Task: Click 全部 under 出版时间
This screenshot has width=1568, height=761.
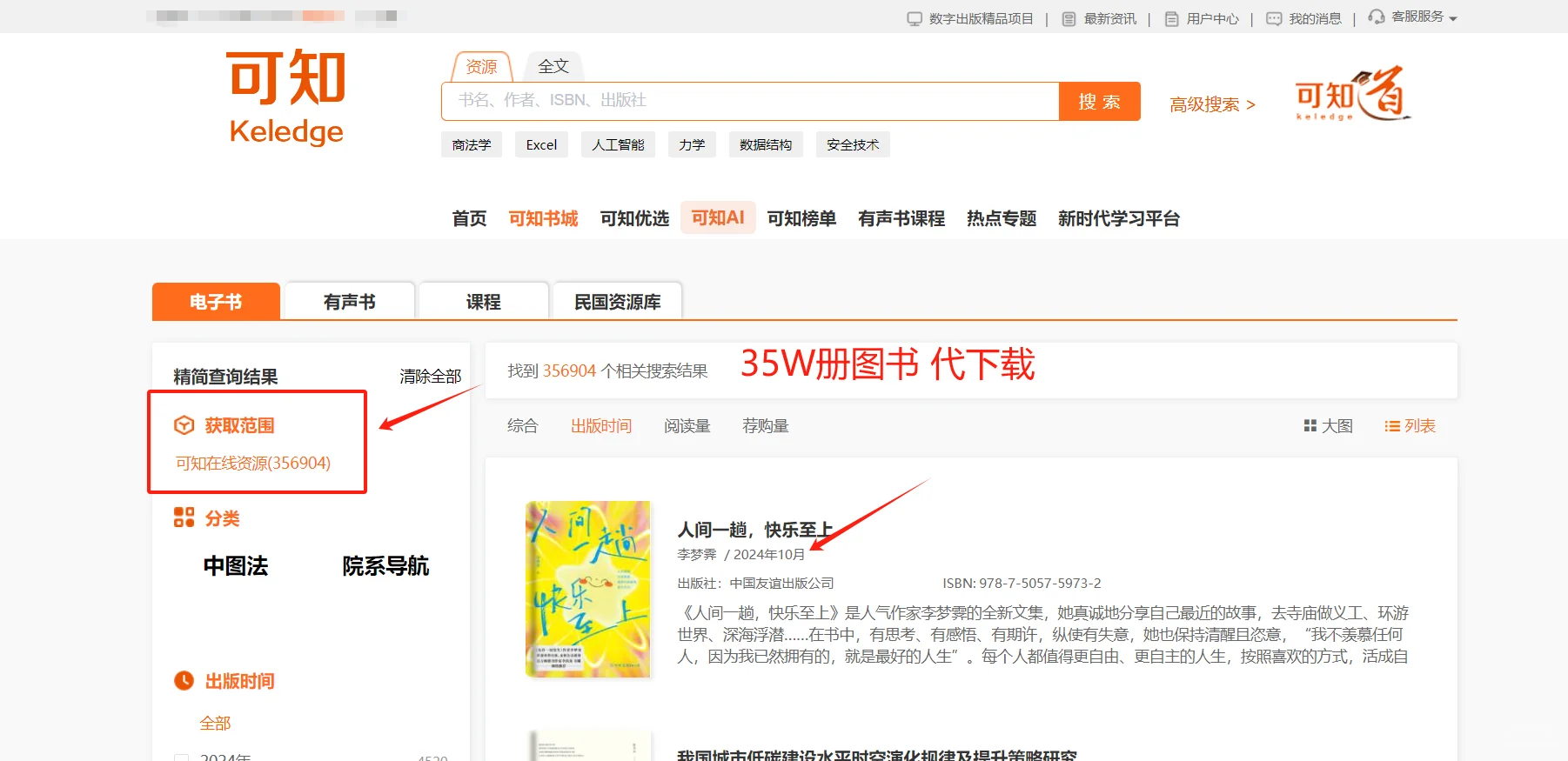Action: pyautogui.click(x=215, y=723)
